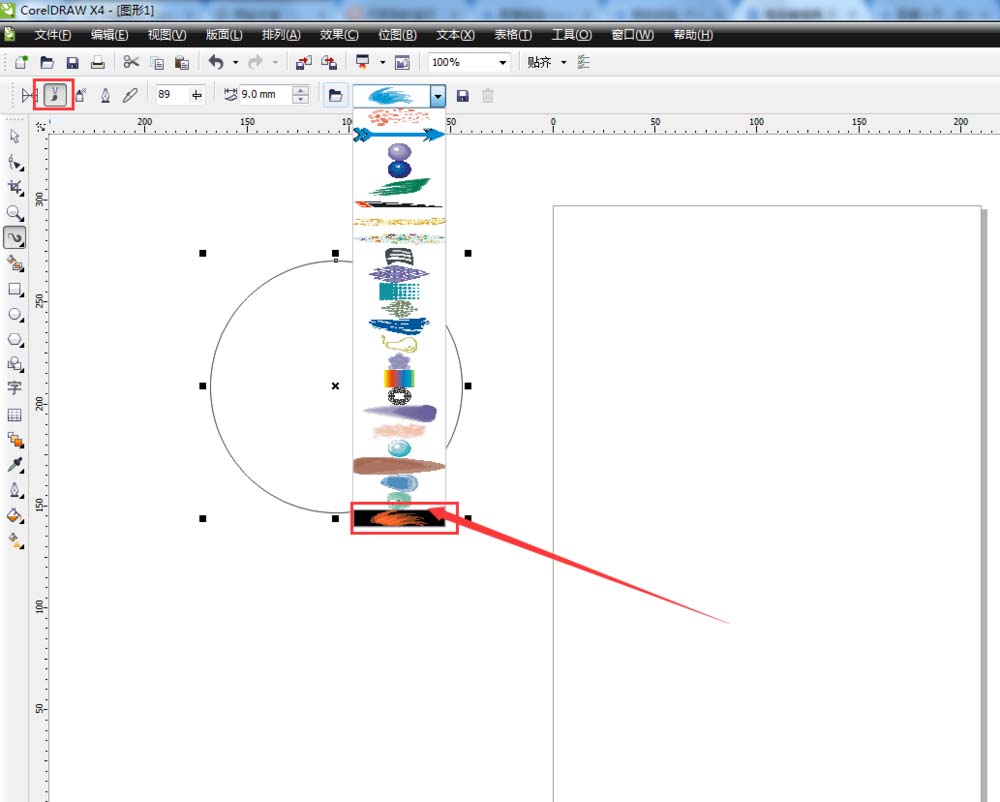Choose the Zoom magnifier tool
Image resolution: width=1000 pixels, height=802 pixels.
[15, 213]
